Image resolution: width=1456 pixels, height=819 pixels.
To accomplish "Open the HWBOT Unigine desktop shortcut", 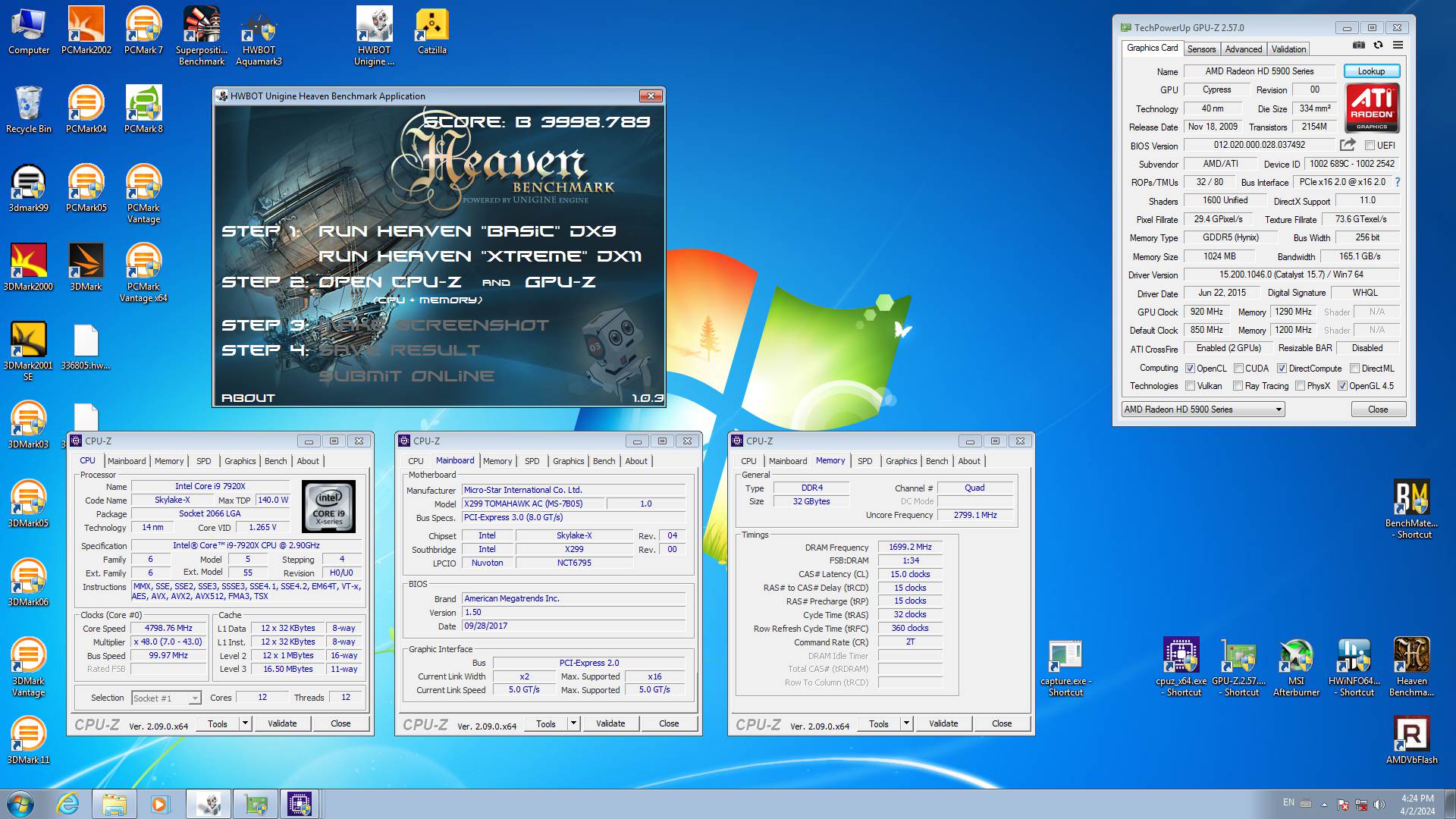I will [x=374, y=36].
